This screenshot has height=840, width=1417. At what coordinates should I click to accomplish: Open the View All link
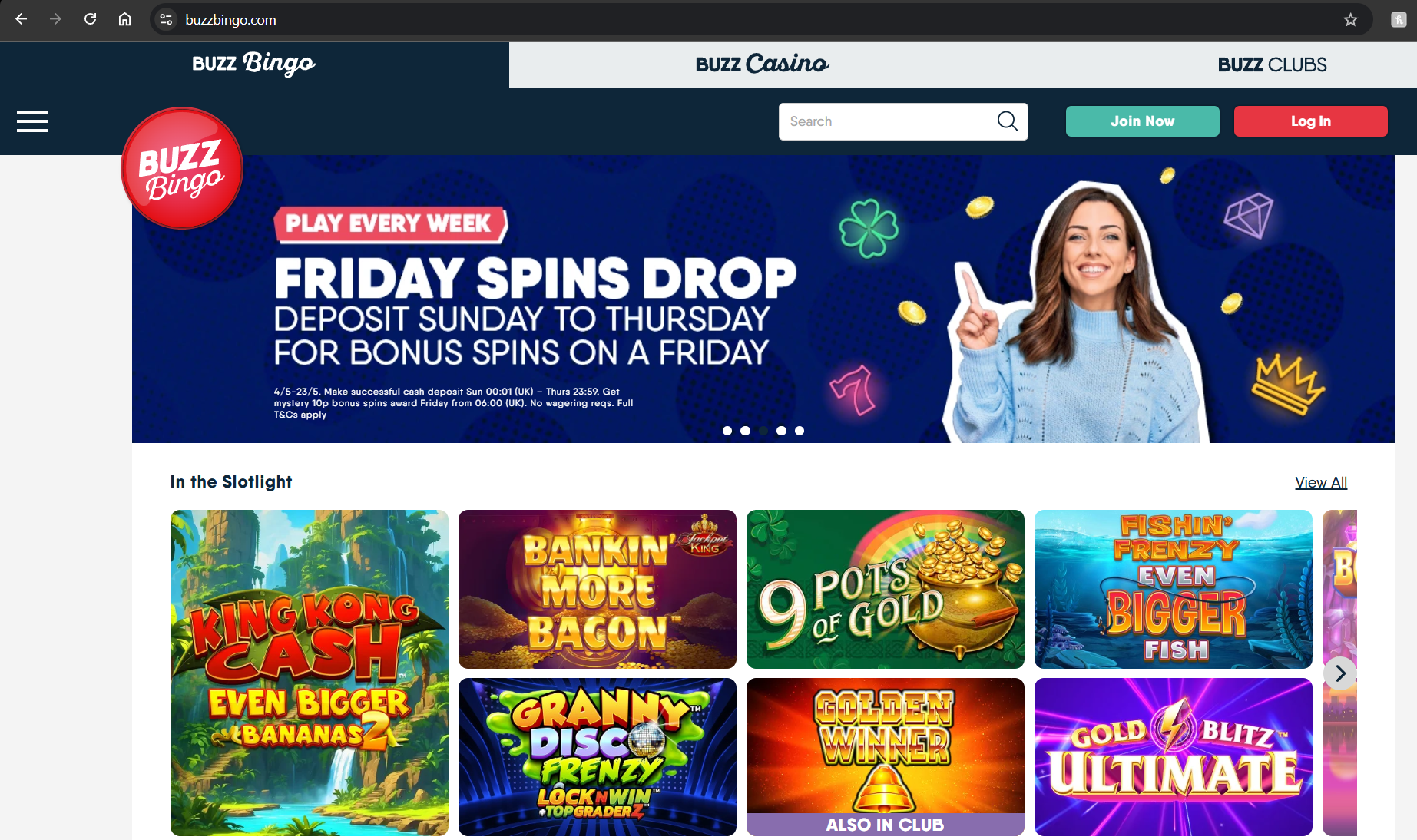click(x=1321, y=482)
